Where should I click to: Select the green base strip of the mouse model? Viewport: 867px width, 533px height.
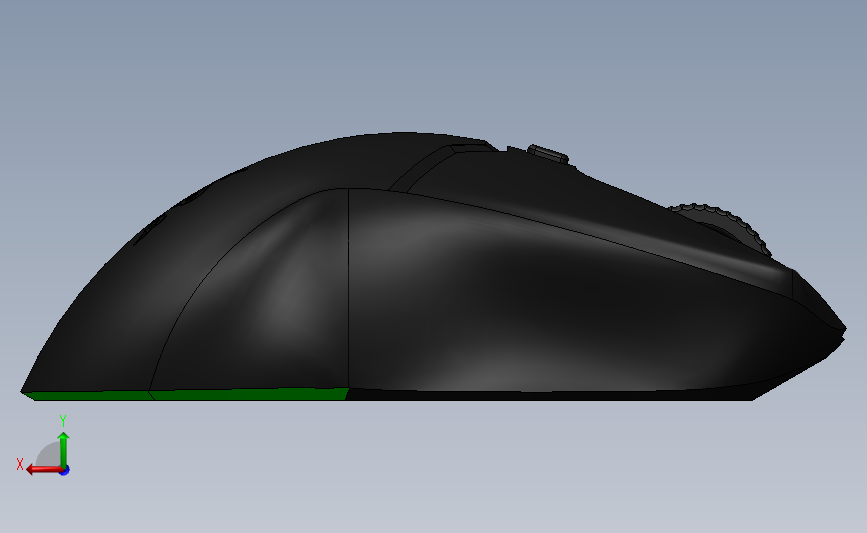tap(187, 394)
